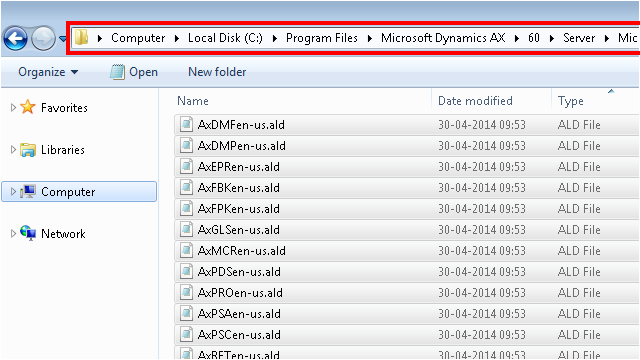Screen dimensions: 640x360
Task: Expand the Computer tree node
Action: pos(13,191)
